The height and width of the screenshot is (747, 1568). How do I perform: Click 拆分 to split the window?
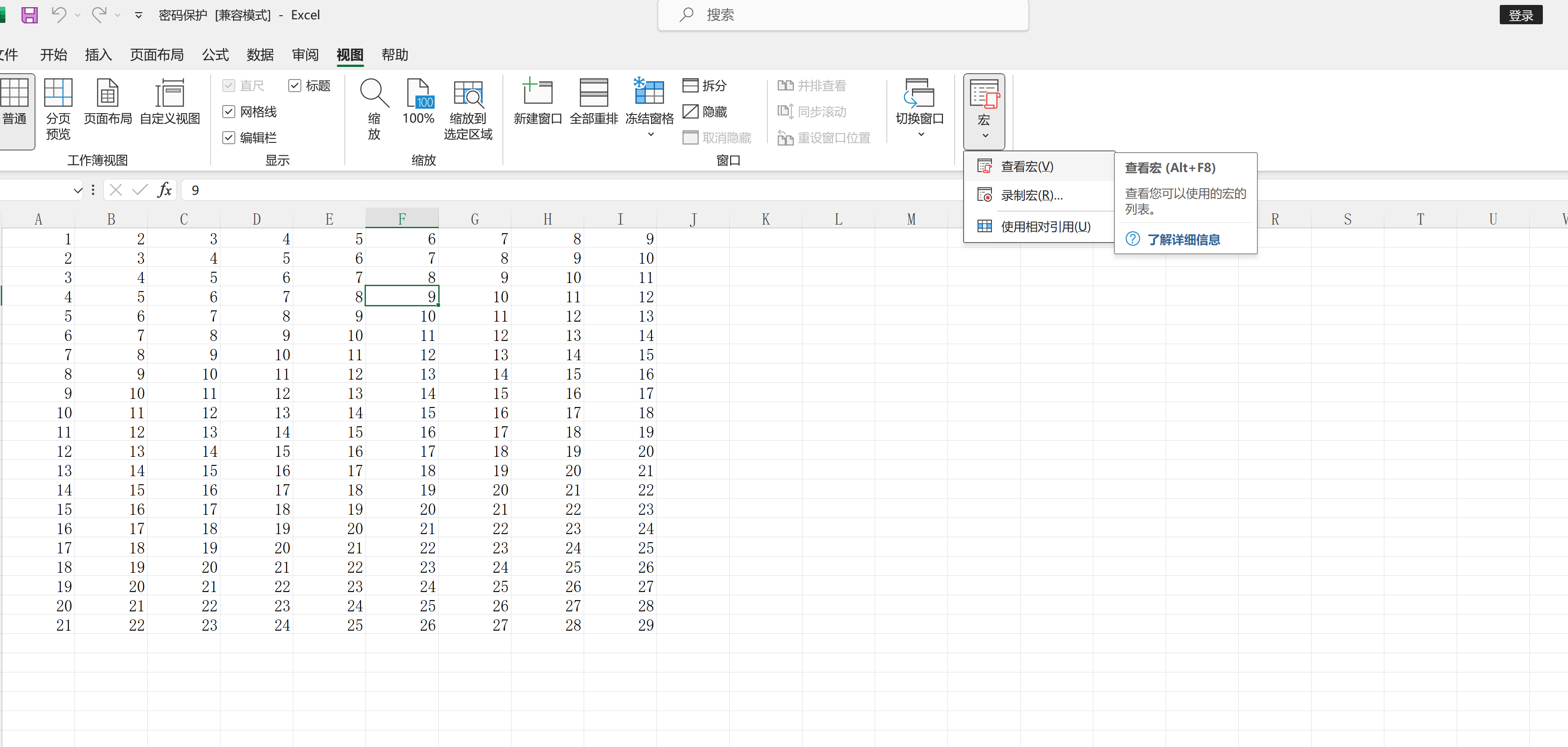coord(704,85)
